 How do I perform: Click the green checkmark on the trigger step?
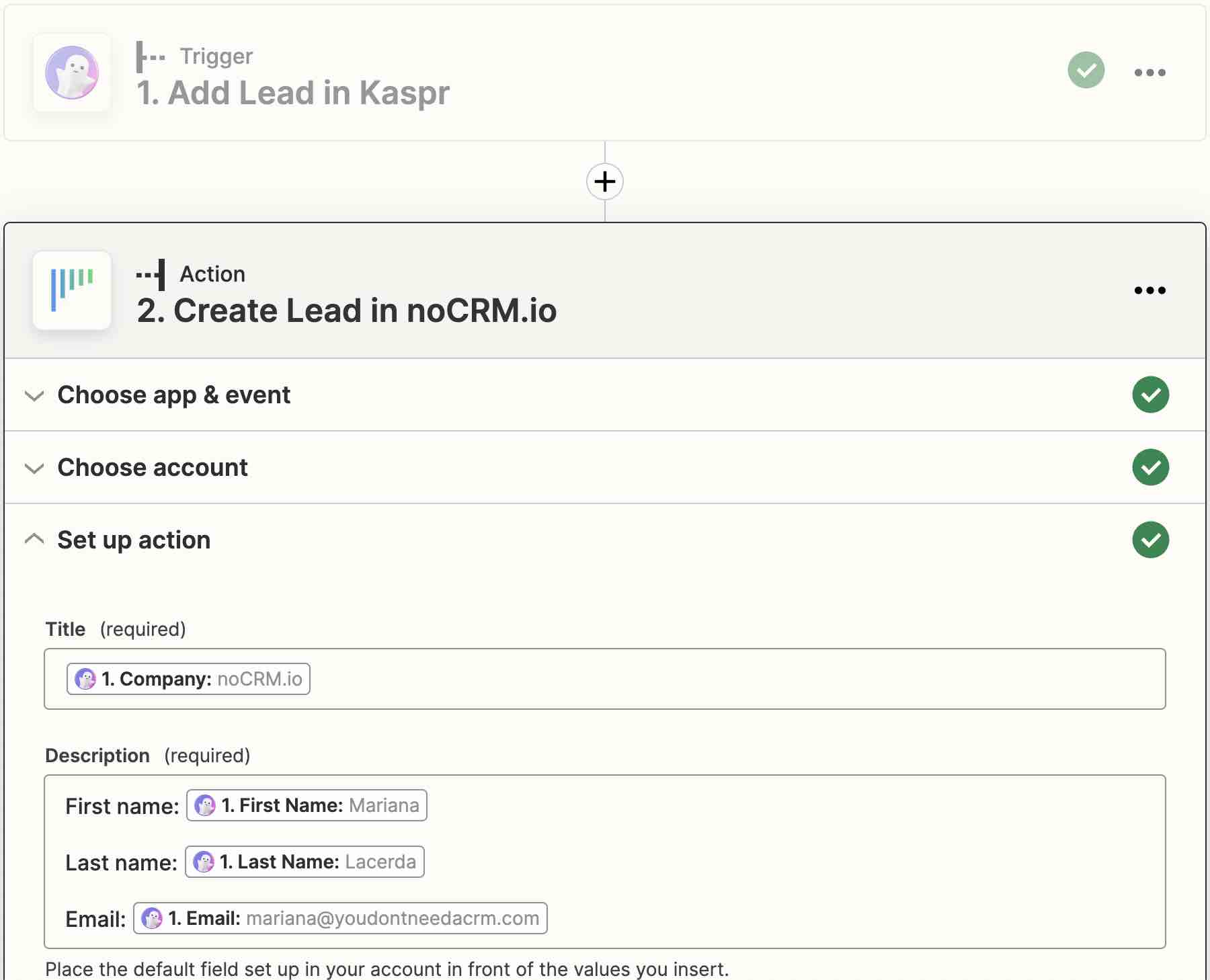click(1087, 70)
